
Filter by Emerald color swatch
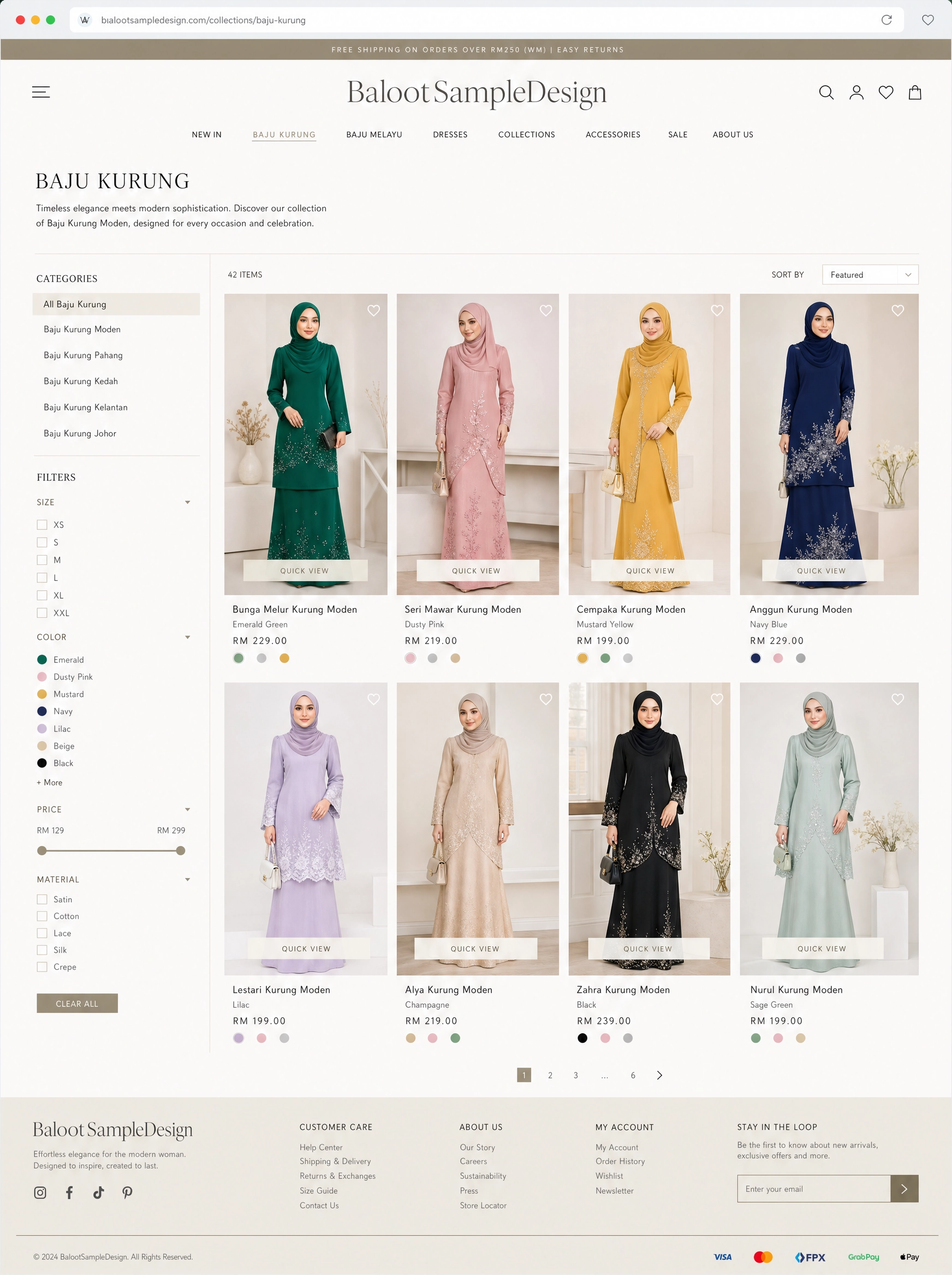42,660
